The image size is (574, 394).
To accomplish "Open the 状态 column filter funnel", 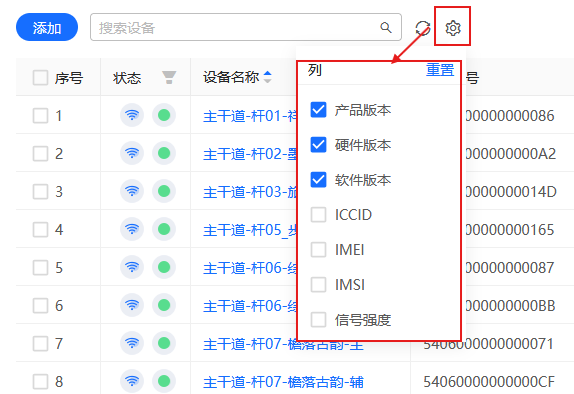I will pos(169,78).
